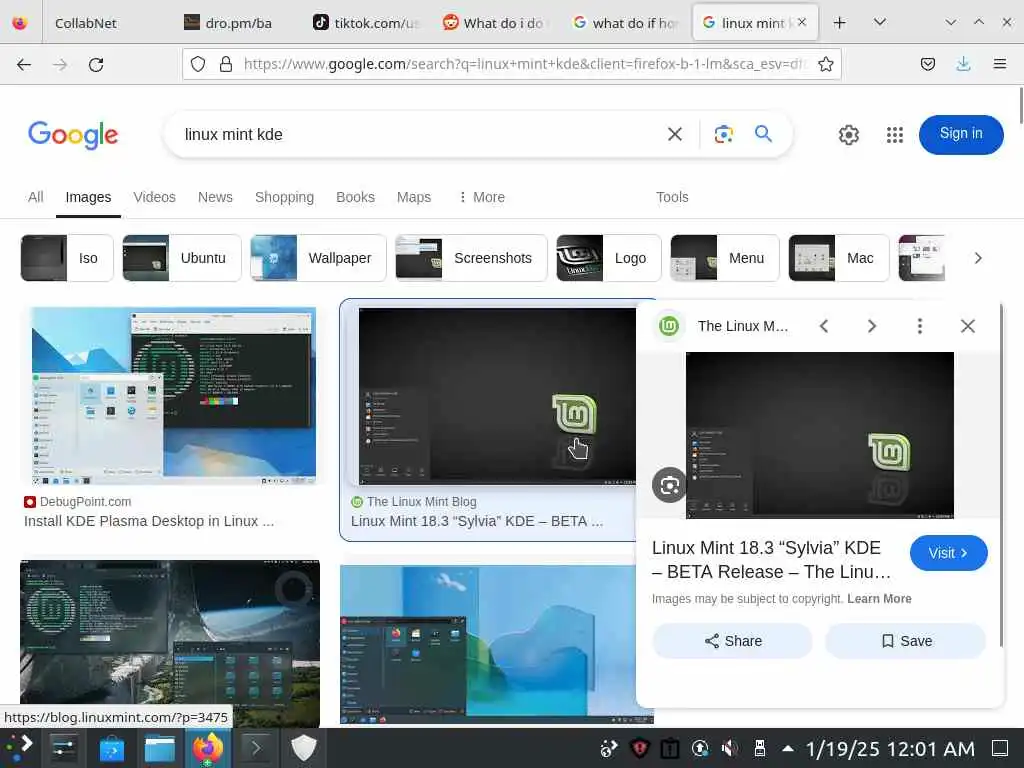The height and width of the screenshot is (768, 1024).
Task: Reload the current page
Action: click(96, 64)
